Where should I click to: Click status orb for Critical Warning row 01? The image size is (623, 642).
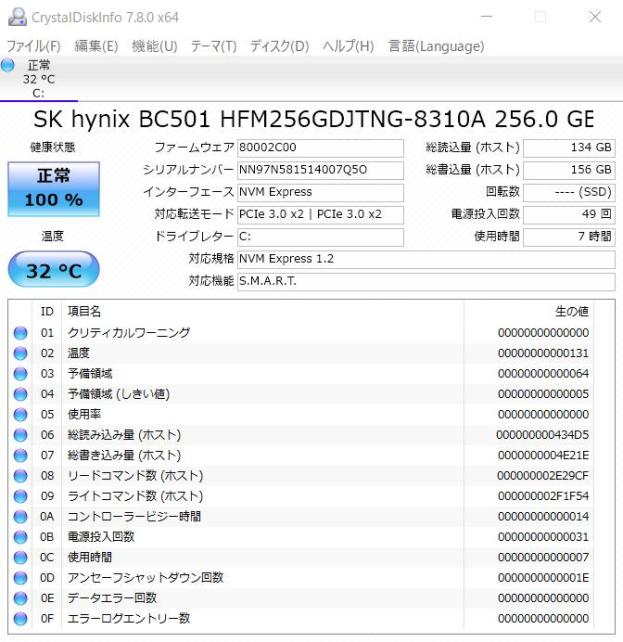coord(20,333)
